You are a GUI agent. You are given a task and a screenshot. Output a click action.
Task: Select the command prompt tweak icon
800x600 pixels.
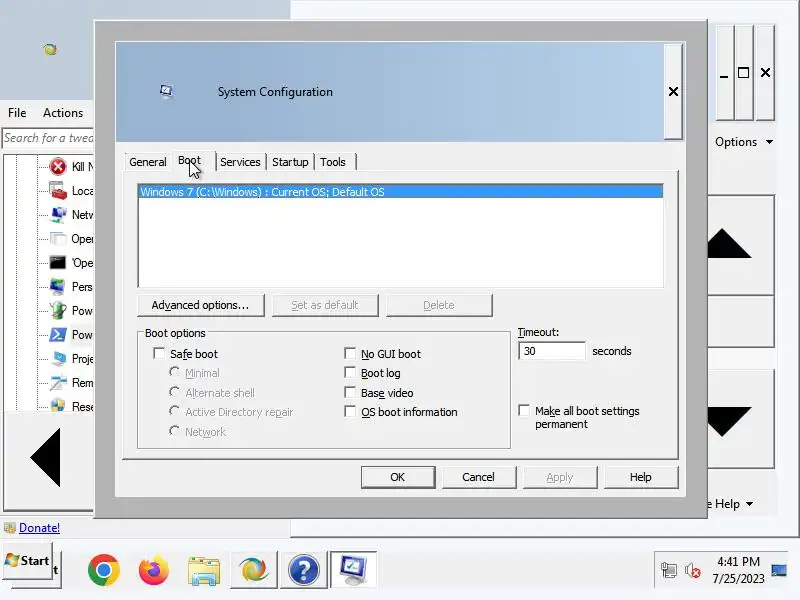(58, 262)
